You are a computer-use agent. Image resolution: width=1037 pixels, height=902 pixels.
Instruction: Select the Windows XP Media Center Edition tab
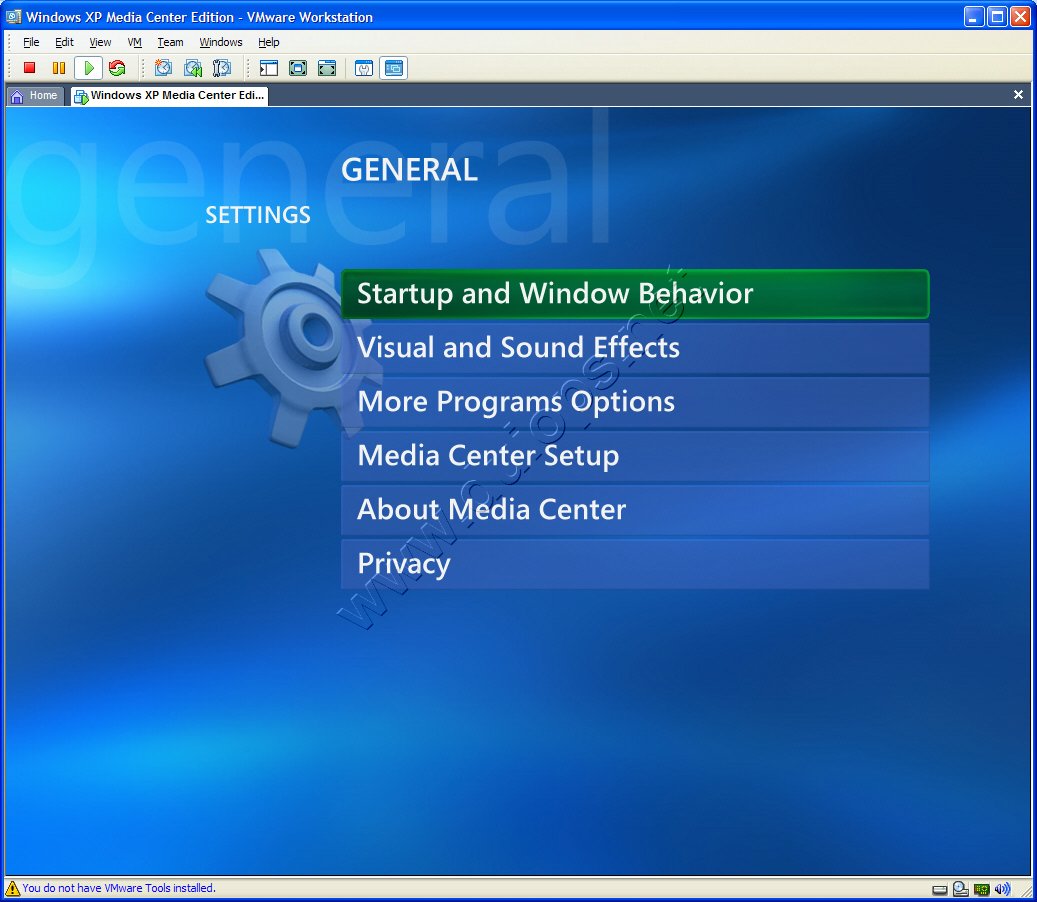pos(169,96)
